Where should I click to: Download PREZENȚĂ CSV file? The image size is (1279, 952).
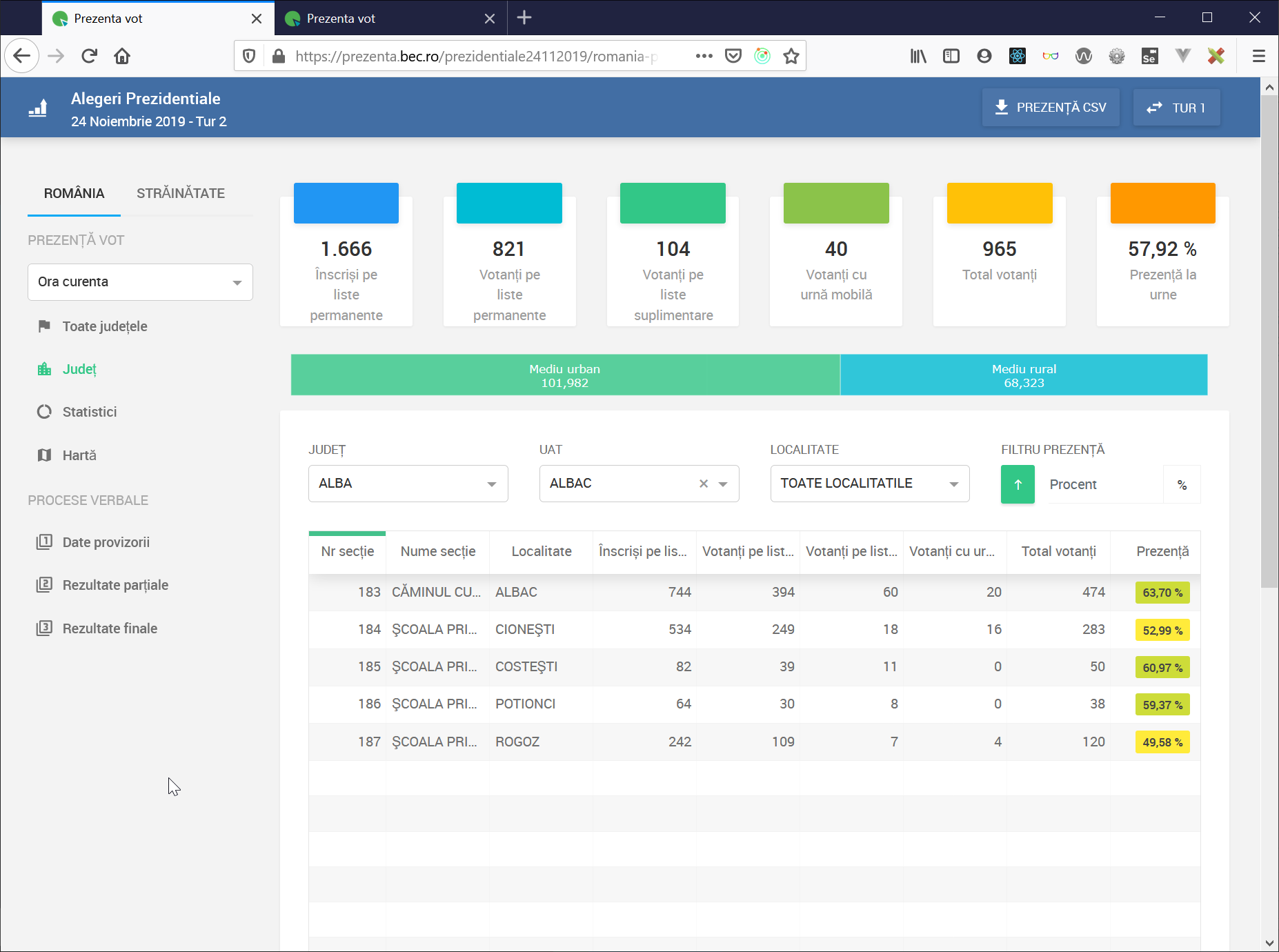point(1051,108)
